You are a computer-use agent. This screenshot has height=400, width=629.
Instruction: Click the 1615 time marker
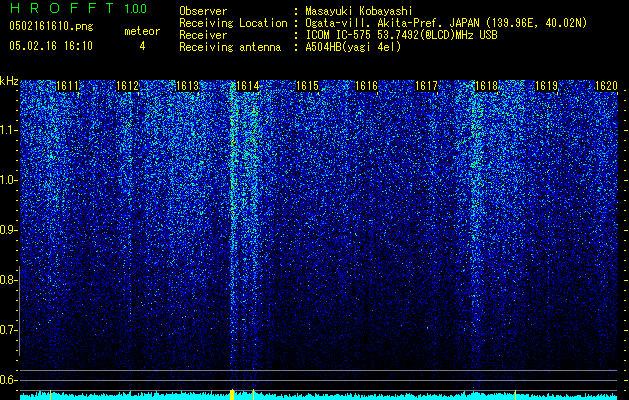(x=307, y=86)
